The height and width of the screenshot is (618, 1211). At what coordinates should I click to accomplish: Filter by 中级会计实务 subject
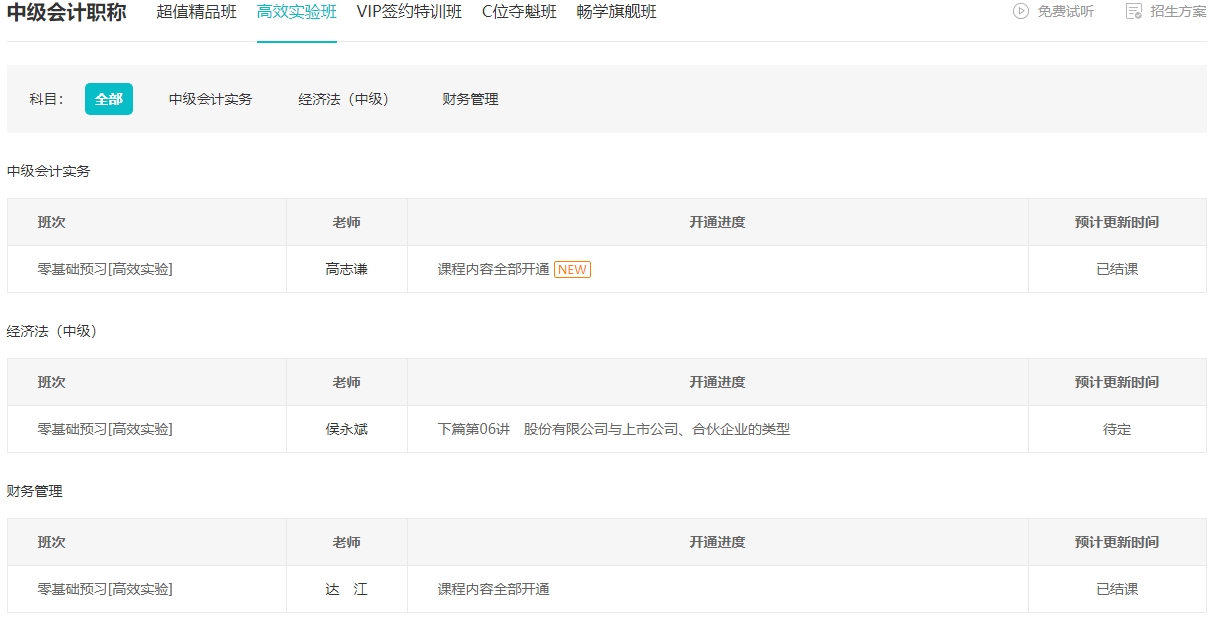210,99
